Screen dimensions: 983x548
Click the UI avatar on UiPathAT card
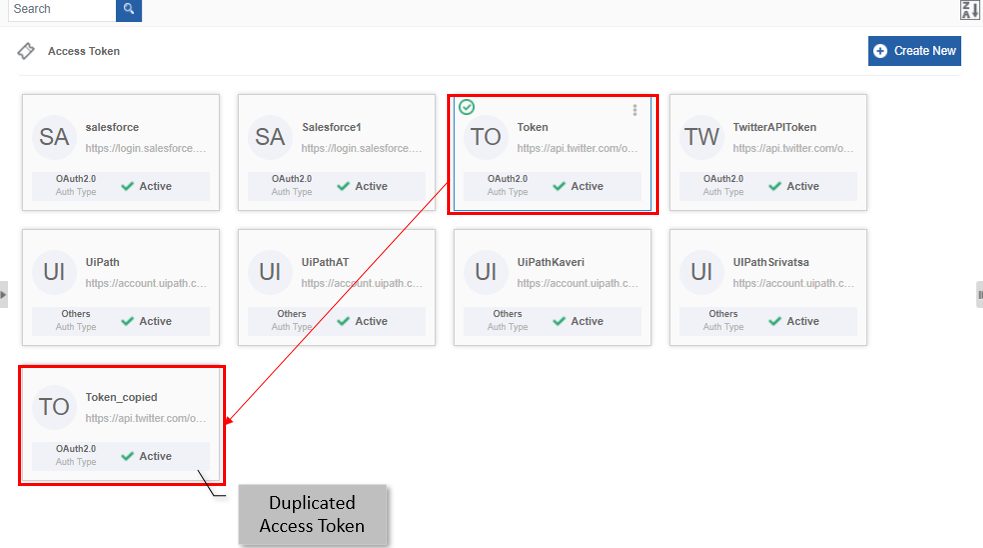pos(270,271)
